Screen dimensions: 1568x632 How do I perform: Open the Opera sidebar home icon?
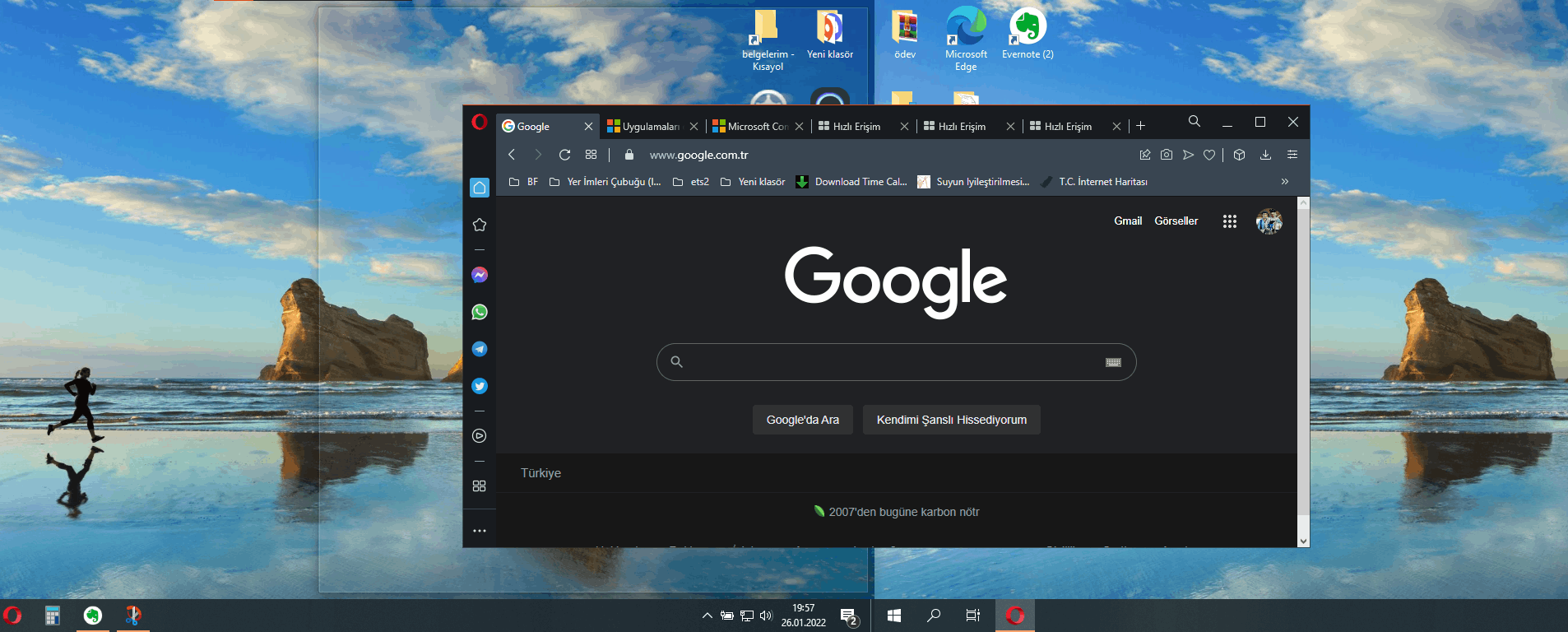pos(480,188)
